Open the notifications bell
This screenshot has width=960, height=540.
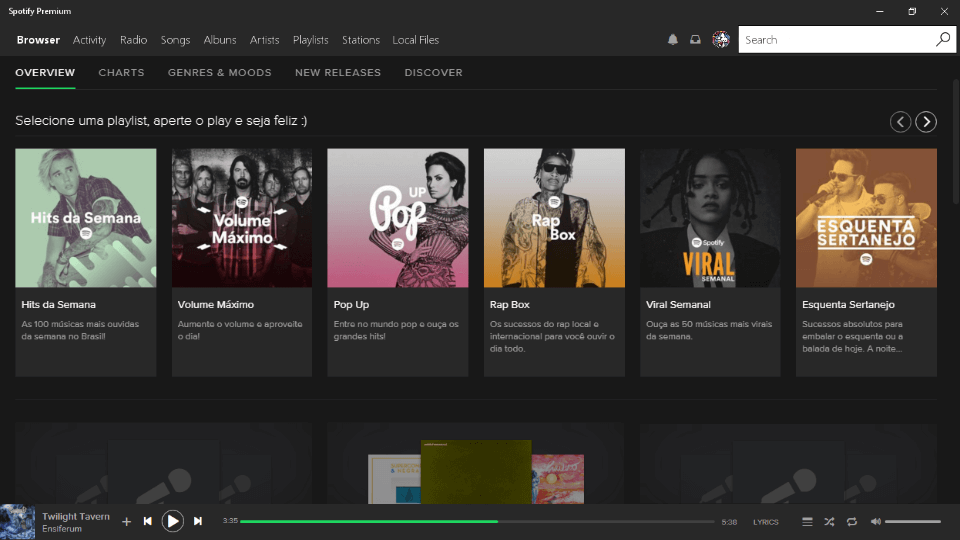point(672,40)
